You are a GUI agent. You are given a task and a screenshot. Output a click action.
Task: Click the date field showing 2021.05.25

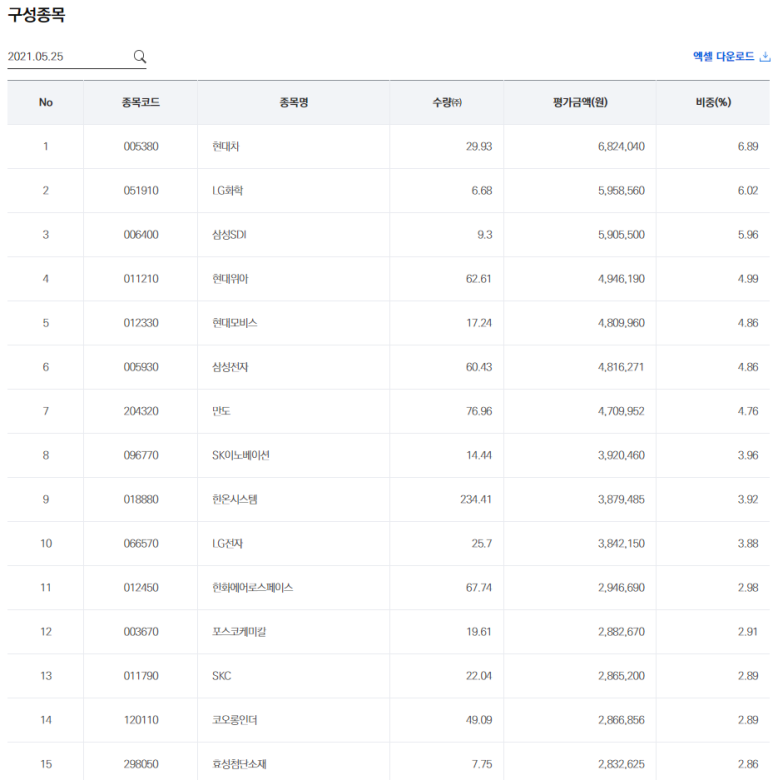[77, 56]
